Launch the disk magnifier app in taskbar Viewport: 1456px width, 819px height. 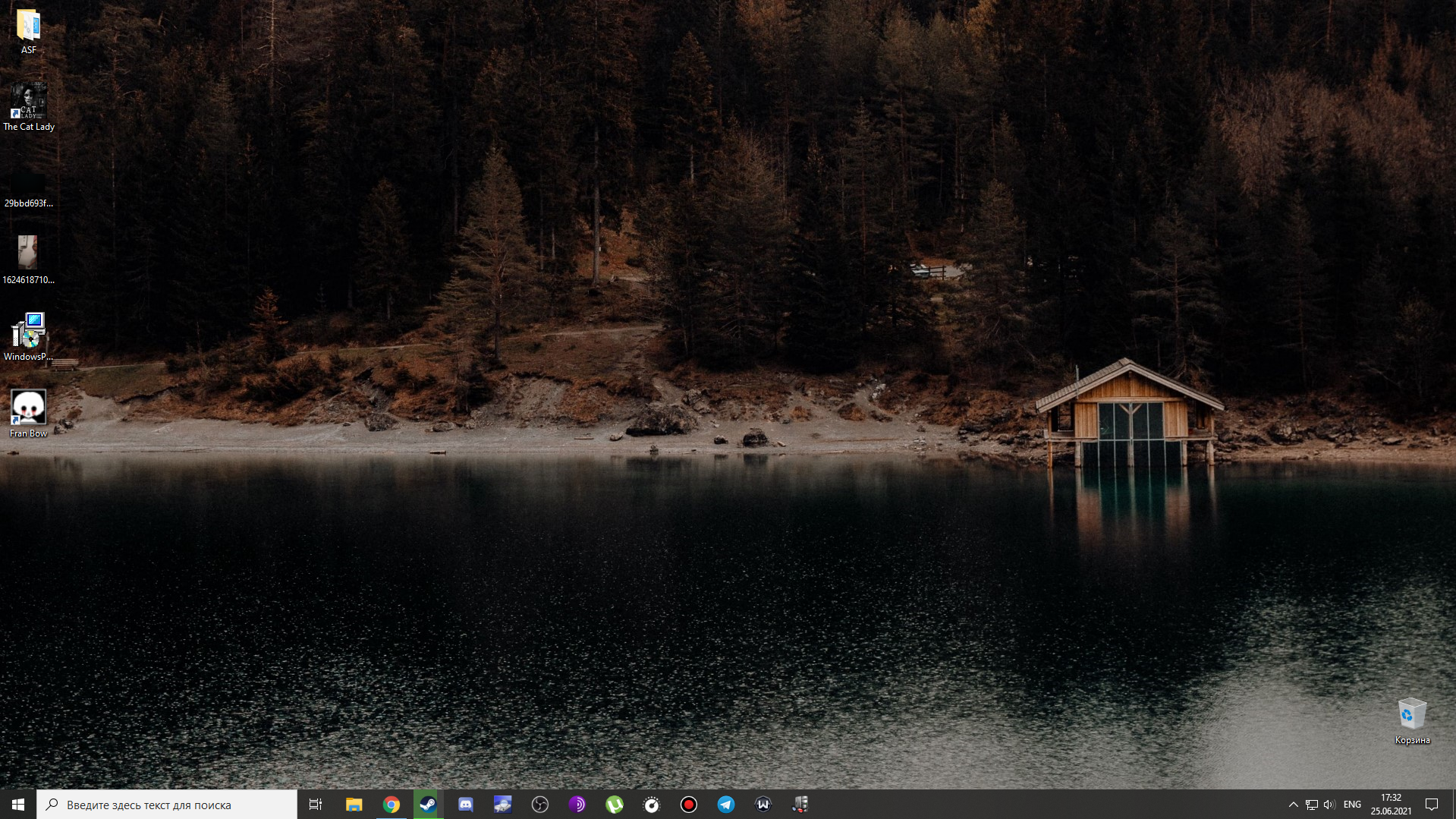(502, 805)
